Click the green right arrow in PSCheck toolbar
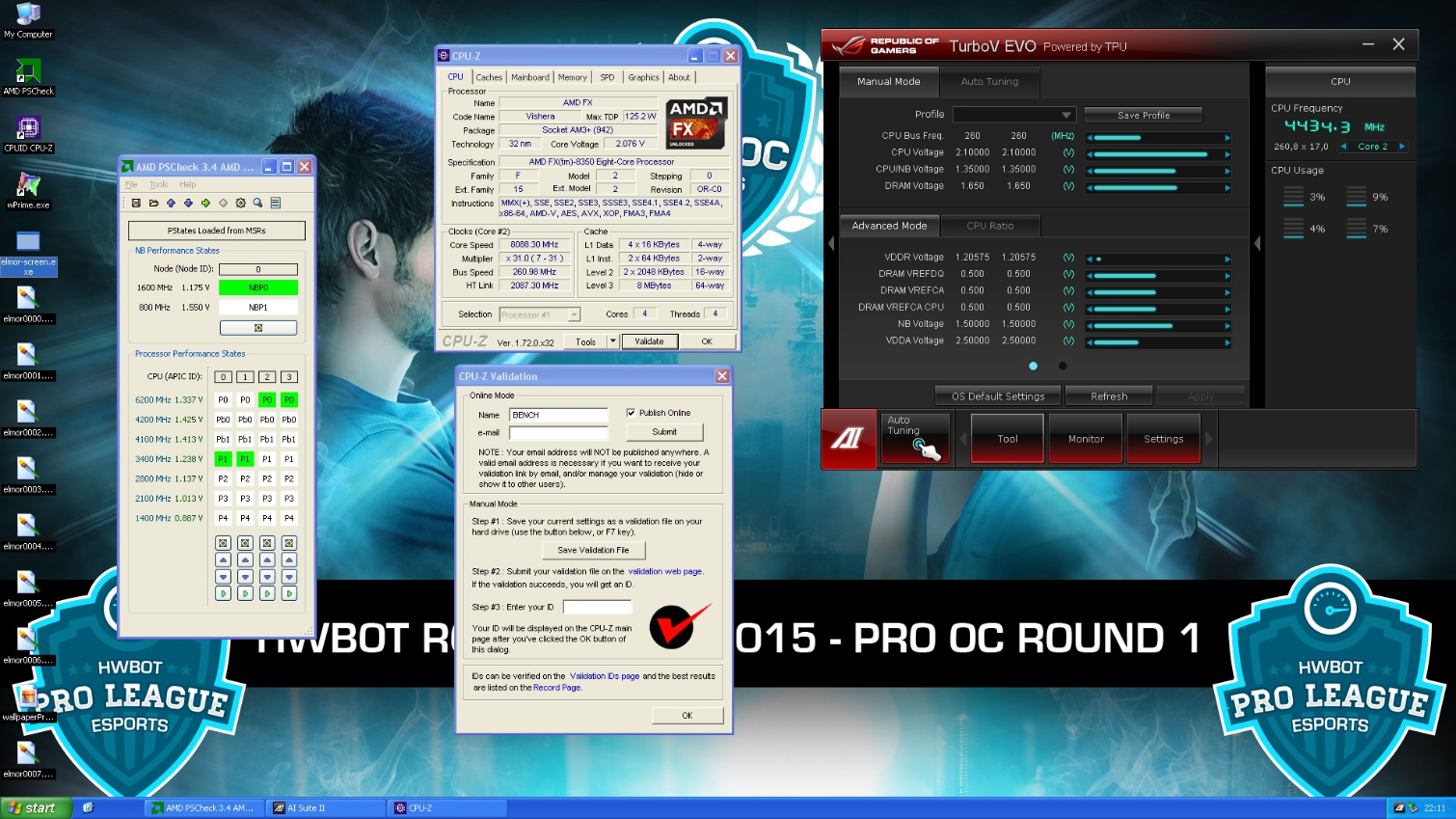The image size is (1456, 819). pyautogui.click(x=205, y=203)
